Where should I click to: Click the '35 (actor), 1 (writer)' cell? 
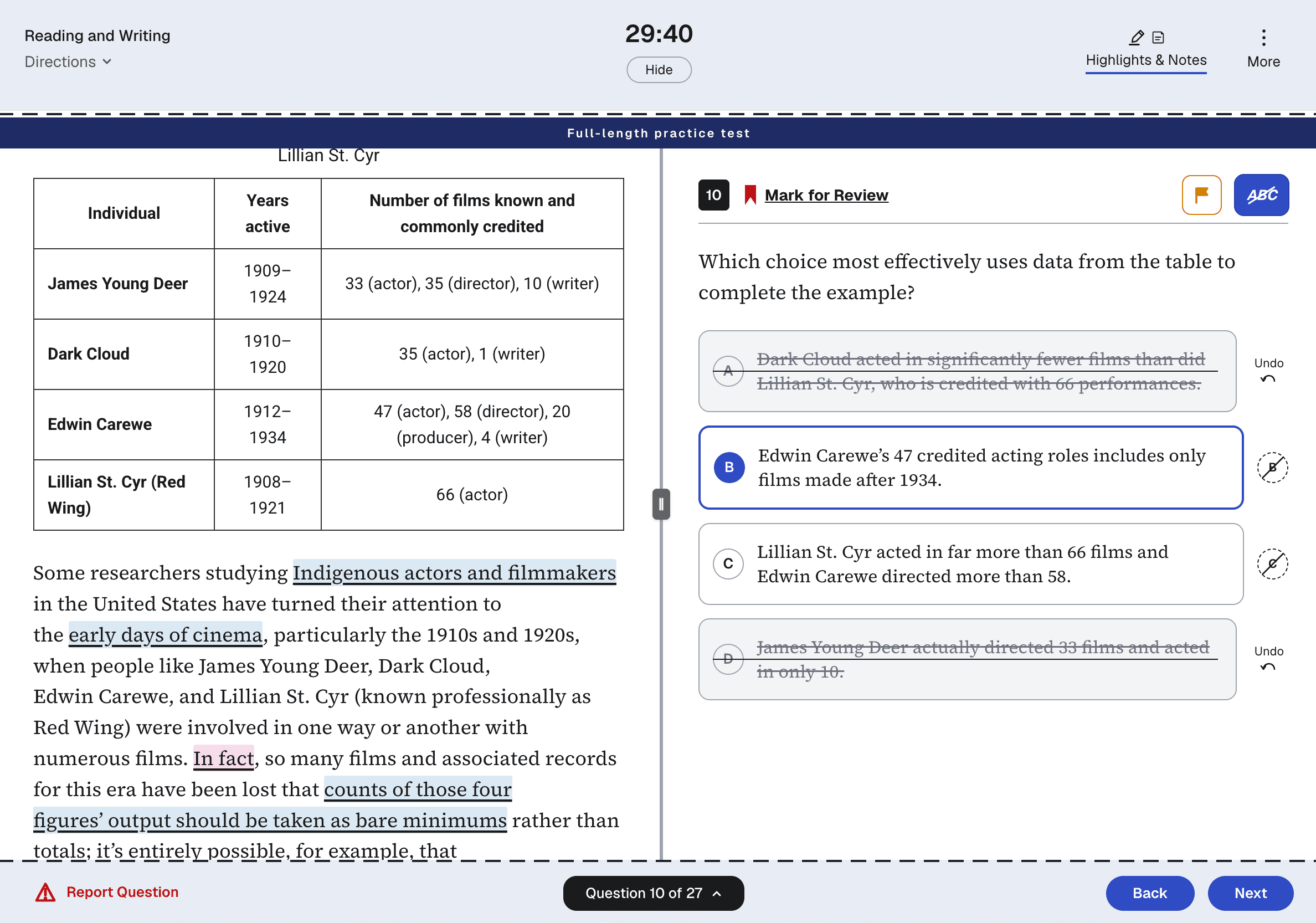[472, 354]
